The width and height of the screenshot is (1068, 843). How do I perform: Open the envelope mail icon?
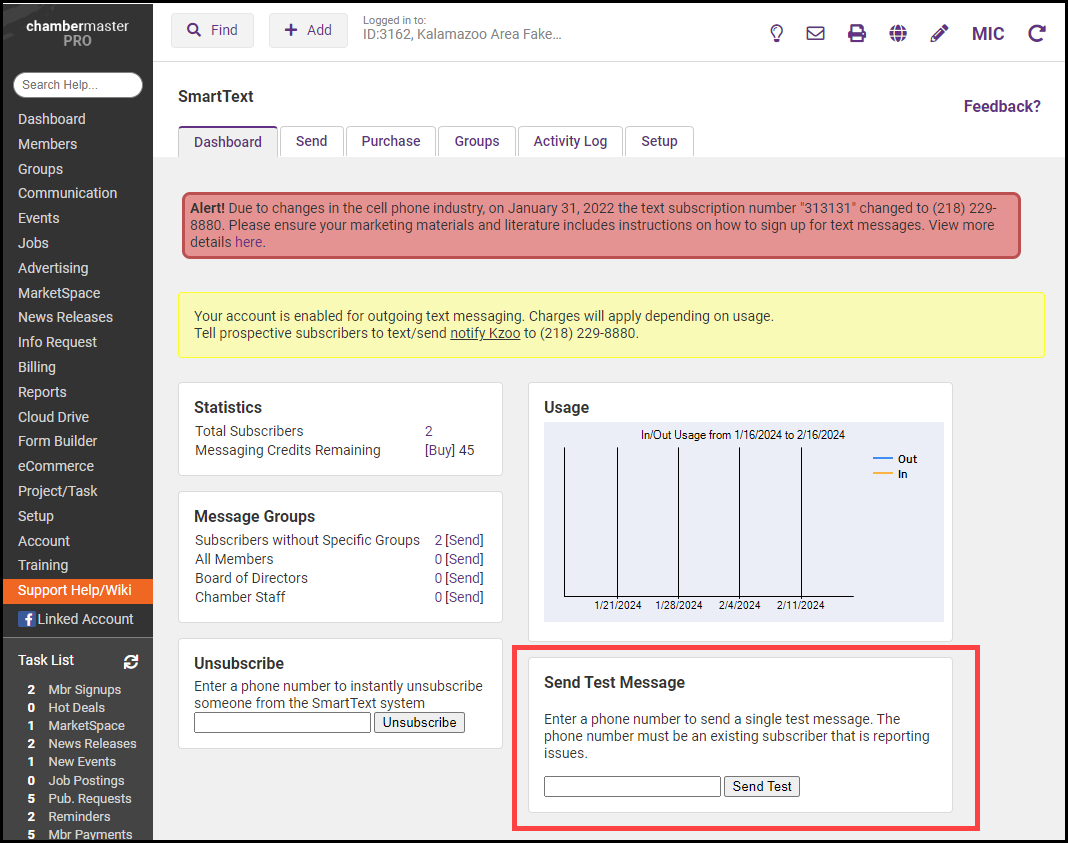tap(816, 33)
